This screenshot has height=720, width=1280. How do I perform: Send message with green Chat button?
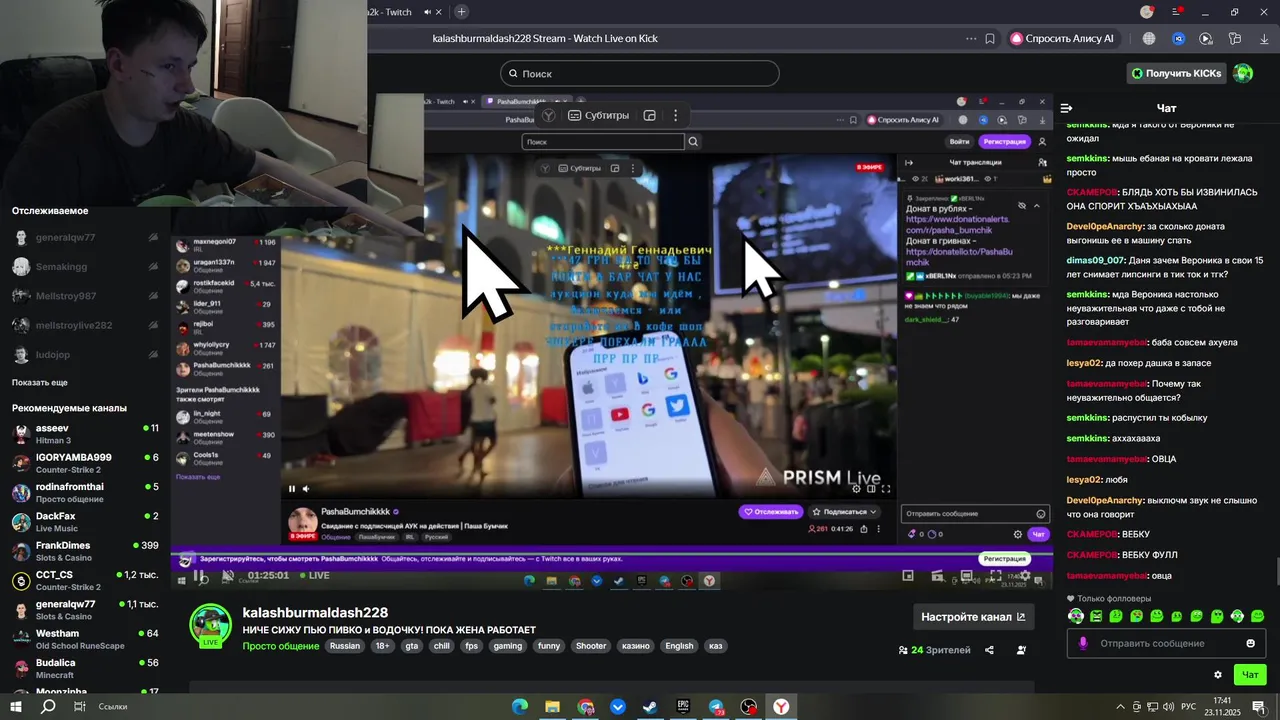(1250, 675)
